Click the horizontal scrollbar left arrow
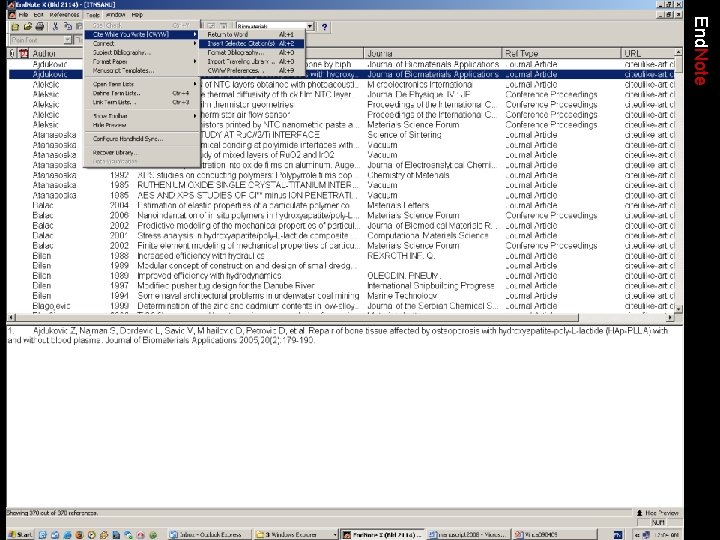 (x=12, y=317)
